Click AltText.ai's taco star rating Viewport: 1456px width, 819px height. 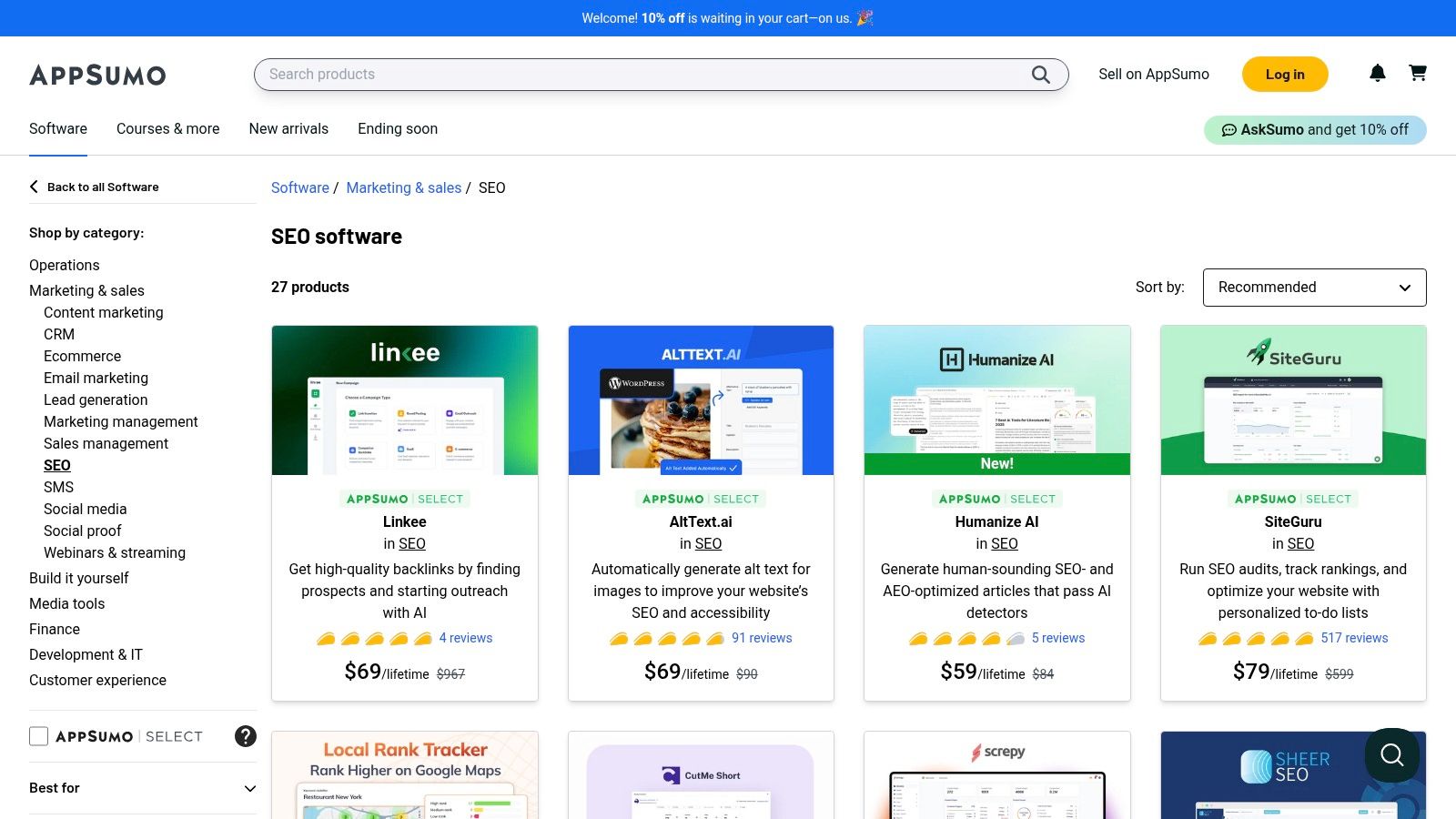[x=667, y=639]
